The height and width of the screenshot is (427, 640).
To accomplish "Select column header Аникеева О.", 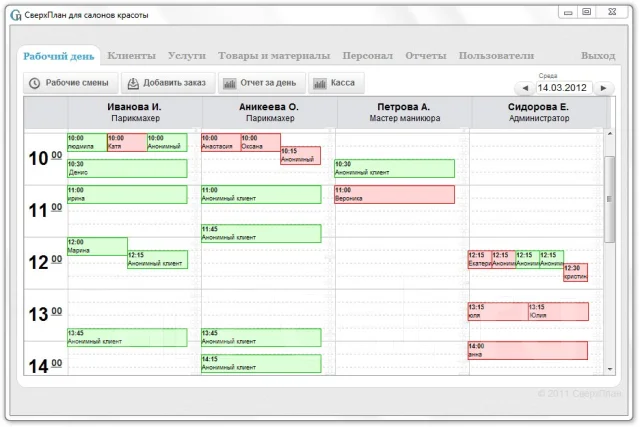I will (269, 112).
